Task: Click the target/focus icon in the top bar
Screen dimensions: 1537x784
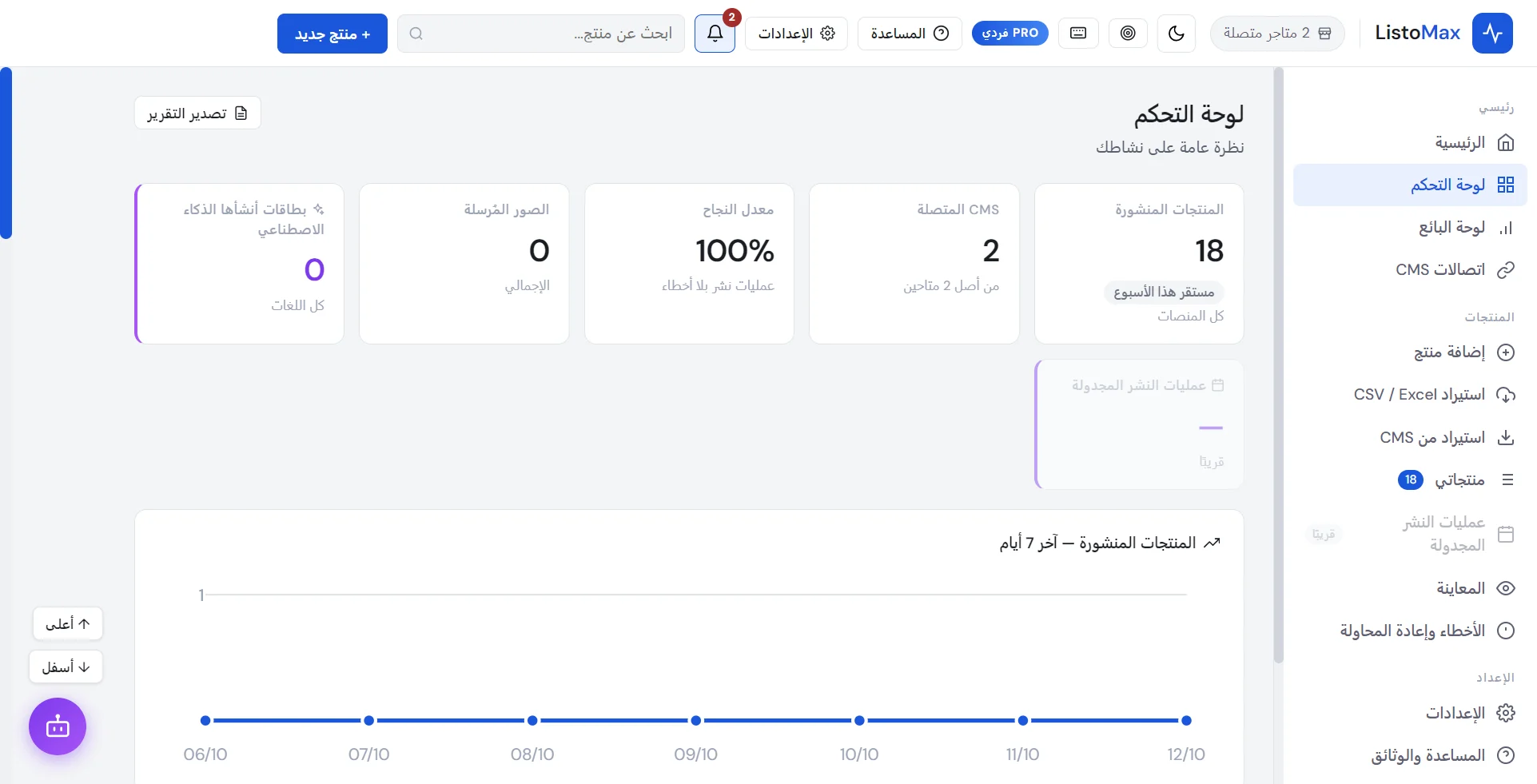Action: pos(1128,34)
